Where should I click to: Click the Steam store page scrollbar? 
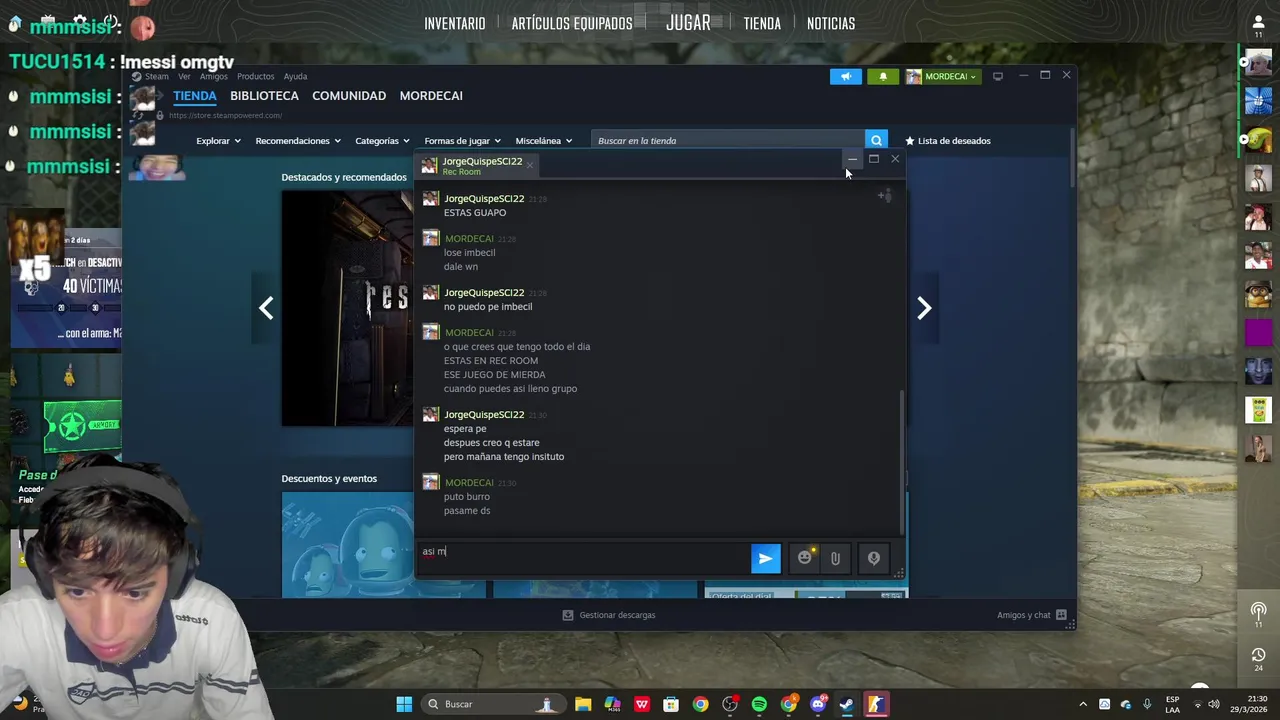click(1072, 155)
